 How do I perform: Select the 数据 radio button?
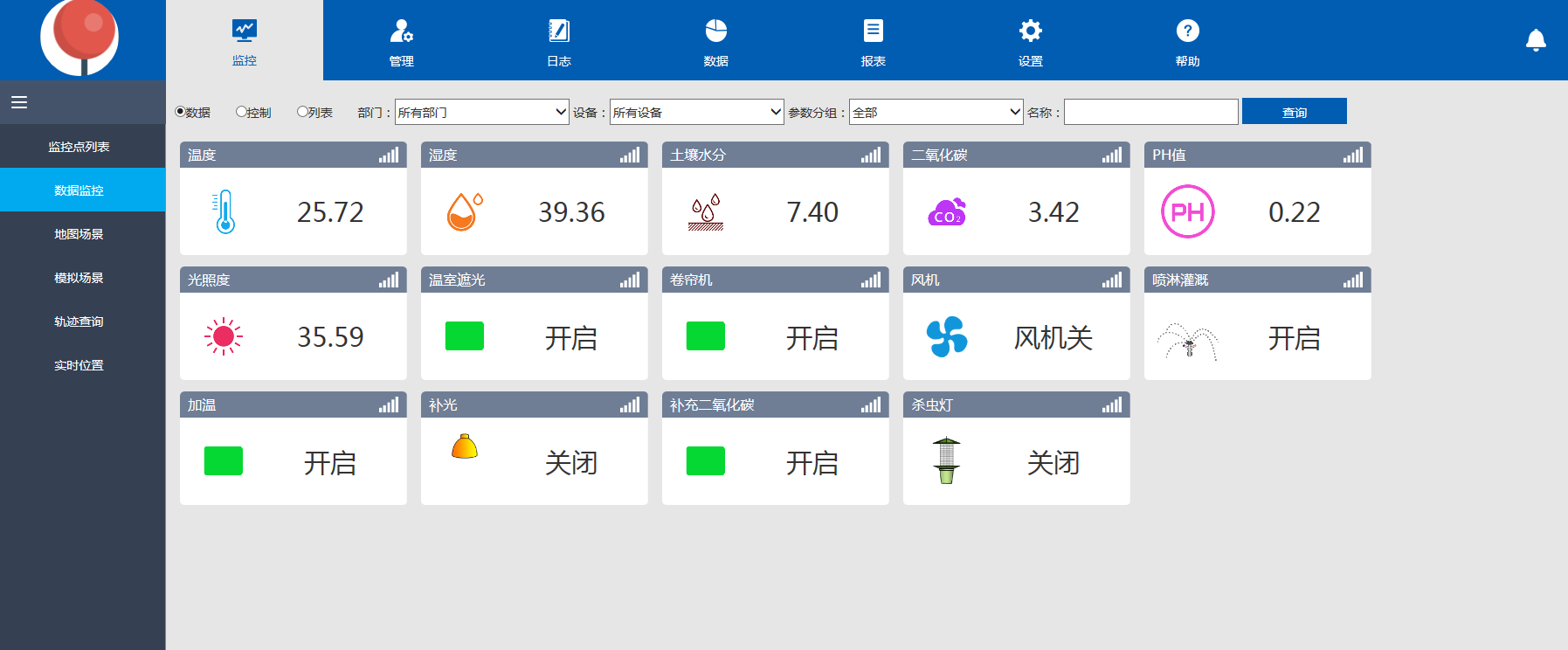[180, 112]
